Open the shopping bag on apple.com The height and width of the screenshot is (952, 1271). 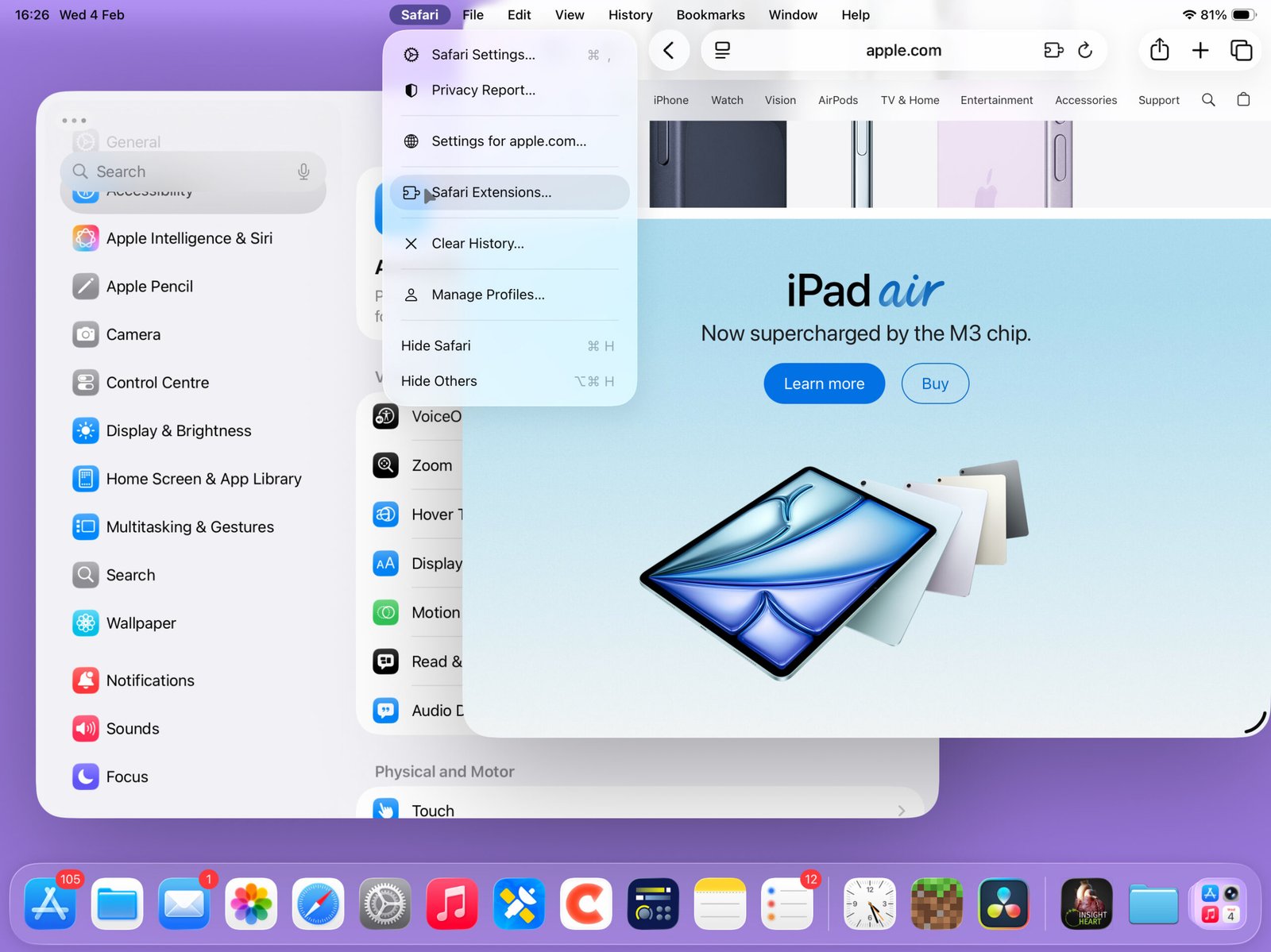click(x=1243, y=100)
